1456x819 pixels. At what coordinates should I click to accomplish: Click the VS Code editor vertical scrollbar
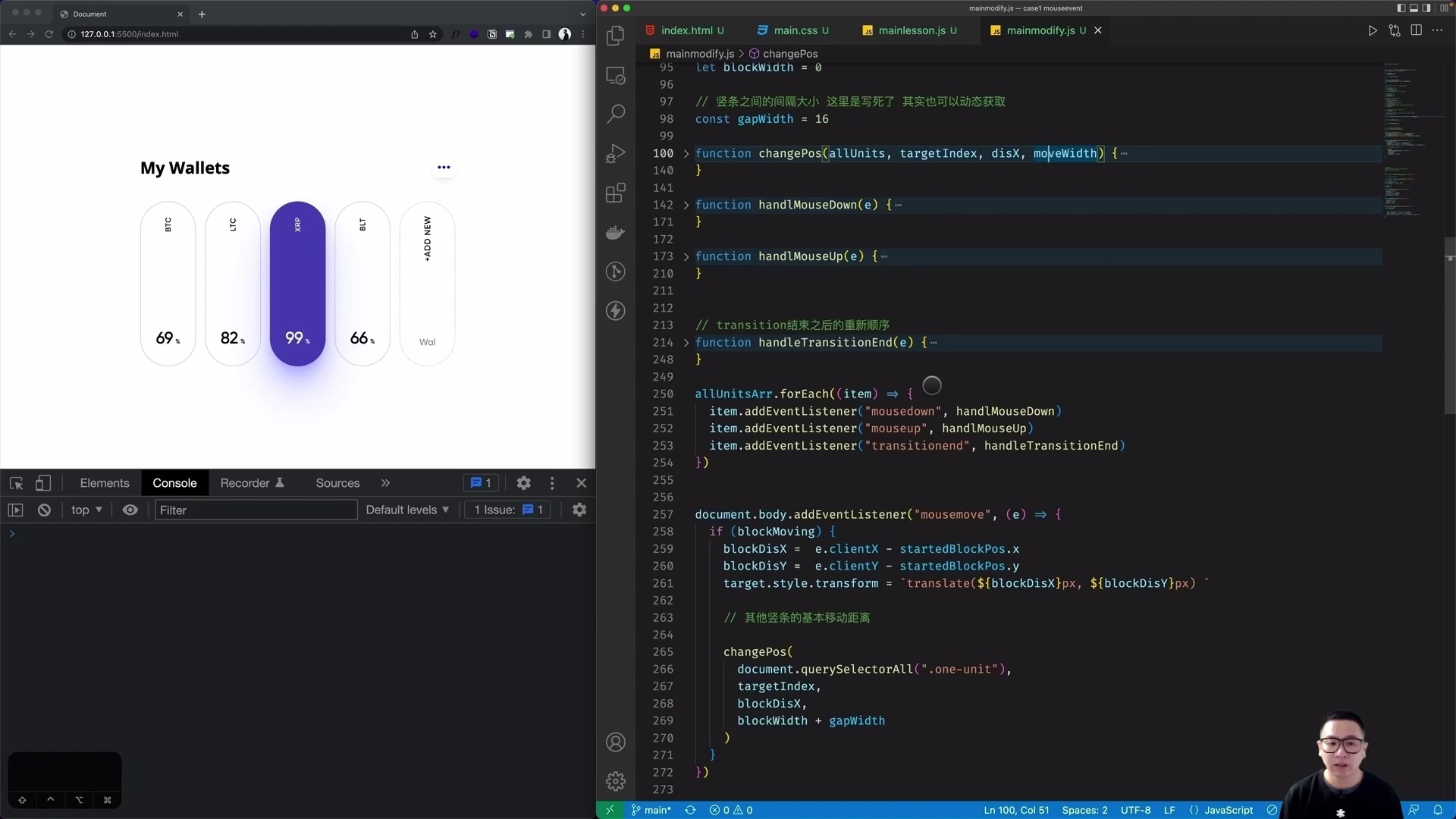pos(1450,326)
